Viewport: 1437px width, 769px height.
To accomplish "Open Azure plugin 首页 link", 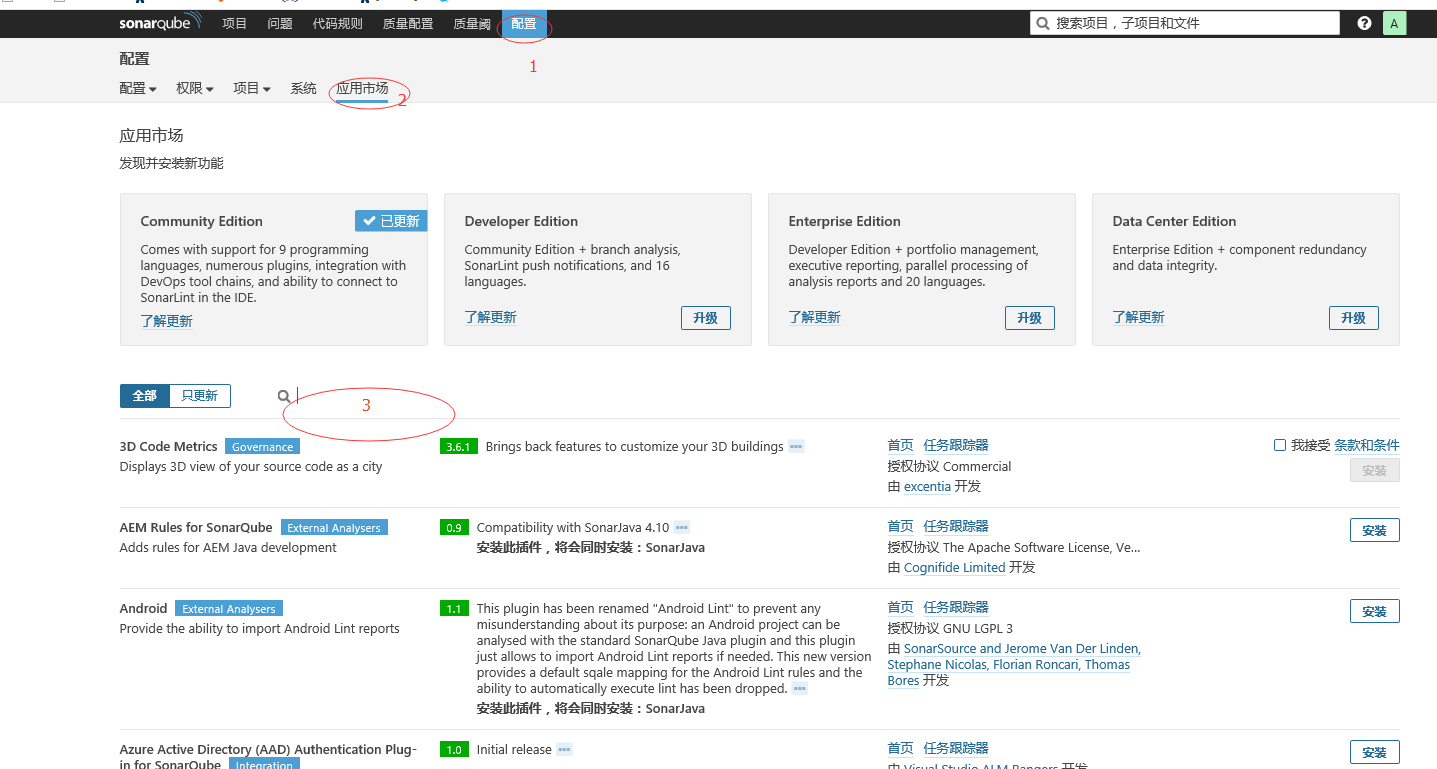I will [x=901, y=748].
